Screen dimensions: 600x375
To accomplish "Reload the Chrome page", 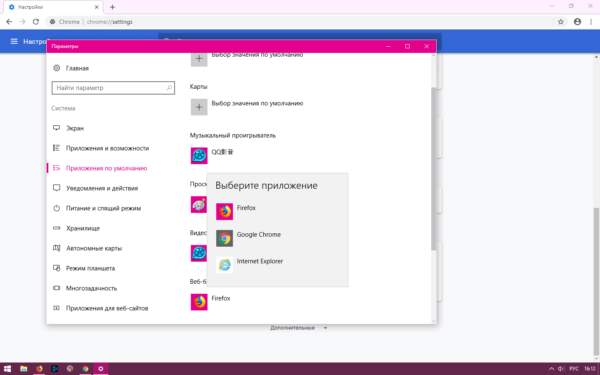I will (36, 22).
